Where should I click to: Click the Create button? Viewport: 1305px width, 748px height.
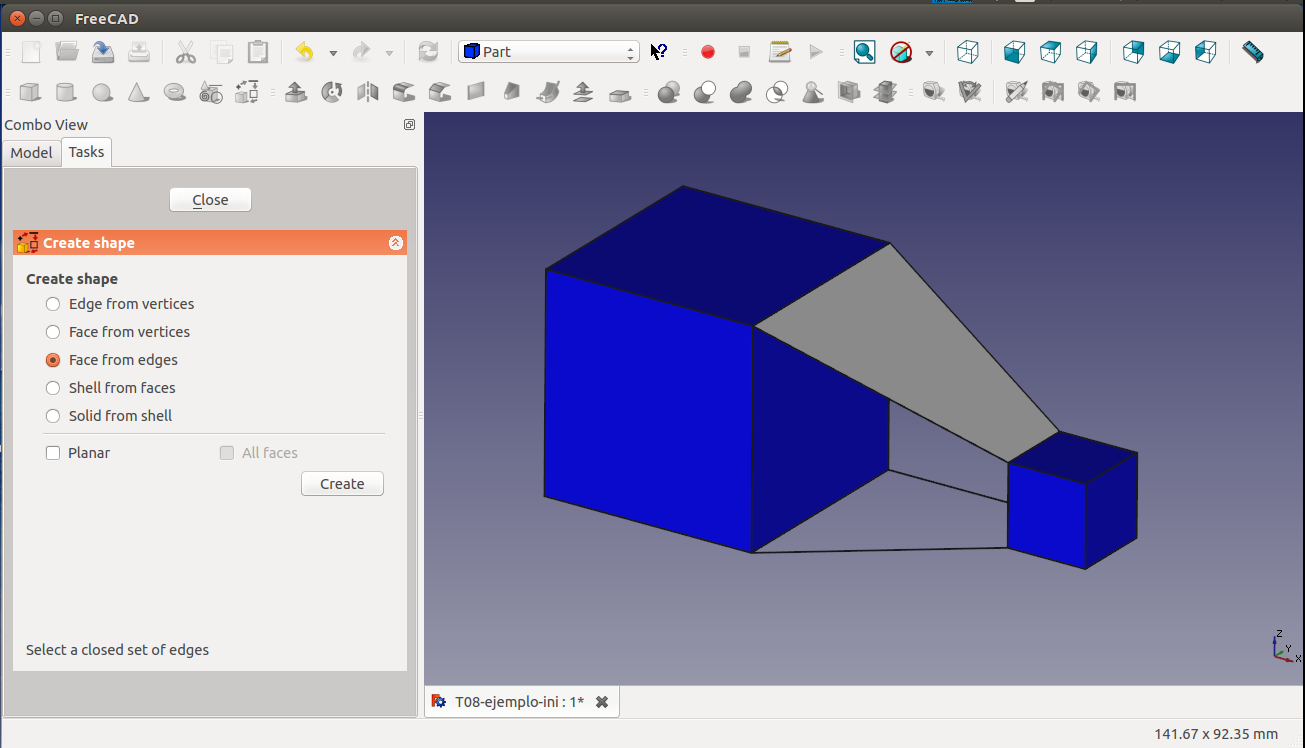(342, 484)
